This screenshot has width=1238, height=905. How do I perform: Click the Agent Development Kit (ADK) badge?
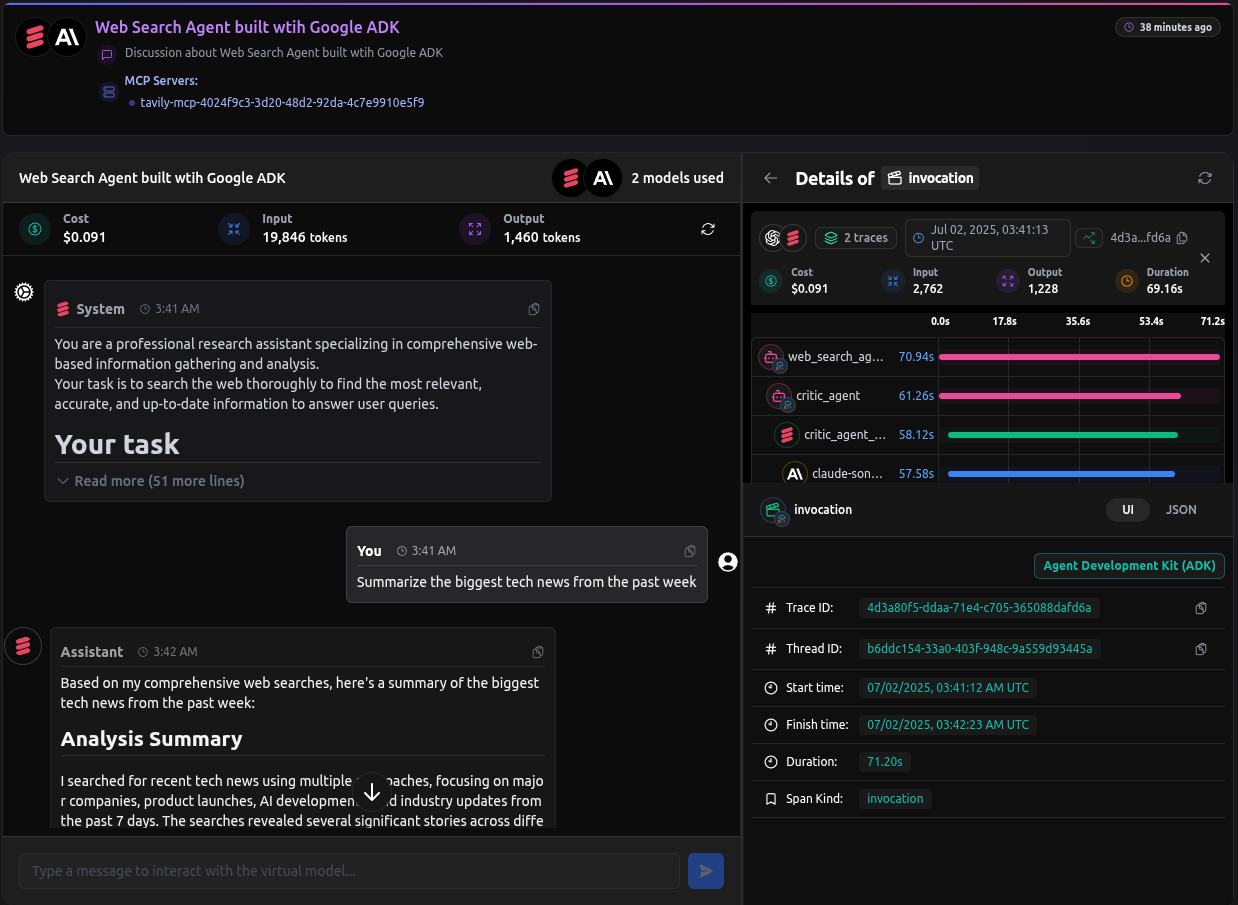point(1129,566)
